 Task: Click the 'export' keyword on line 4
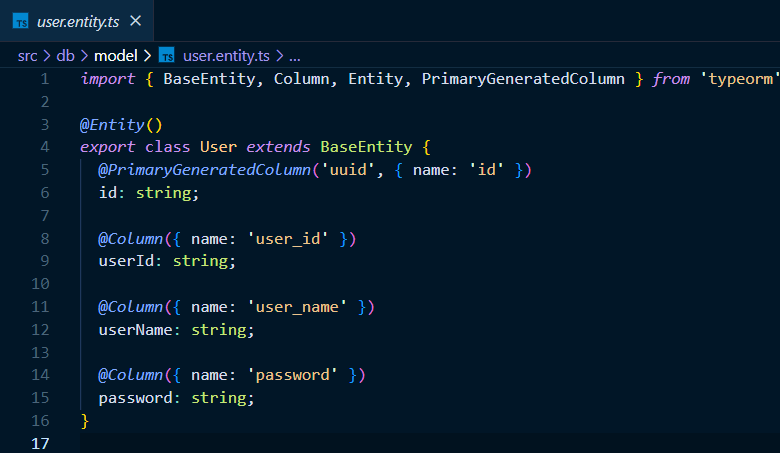point(107,147)
